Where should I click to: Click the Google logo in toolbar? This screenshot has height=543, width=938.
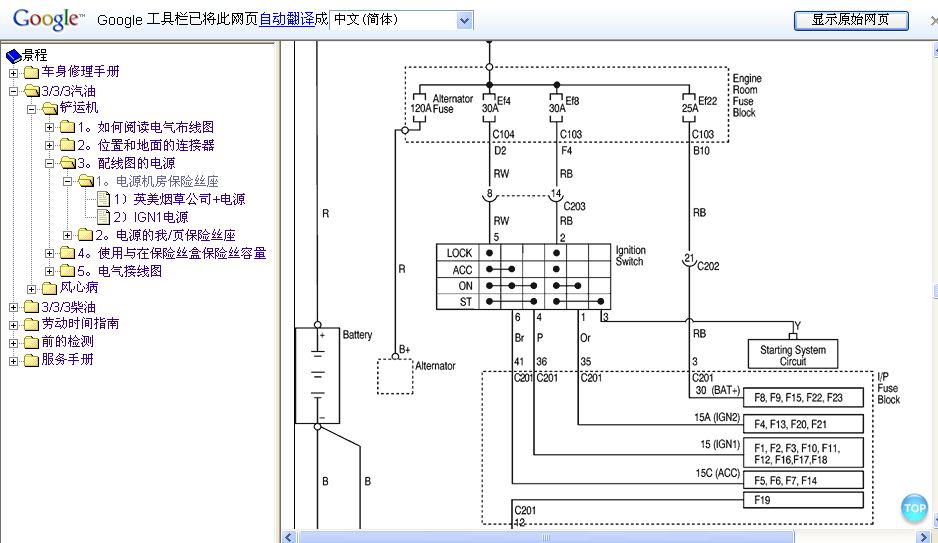pyautogui.click(x=46, y=19)
